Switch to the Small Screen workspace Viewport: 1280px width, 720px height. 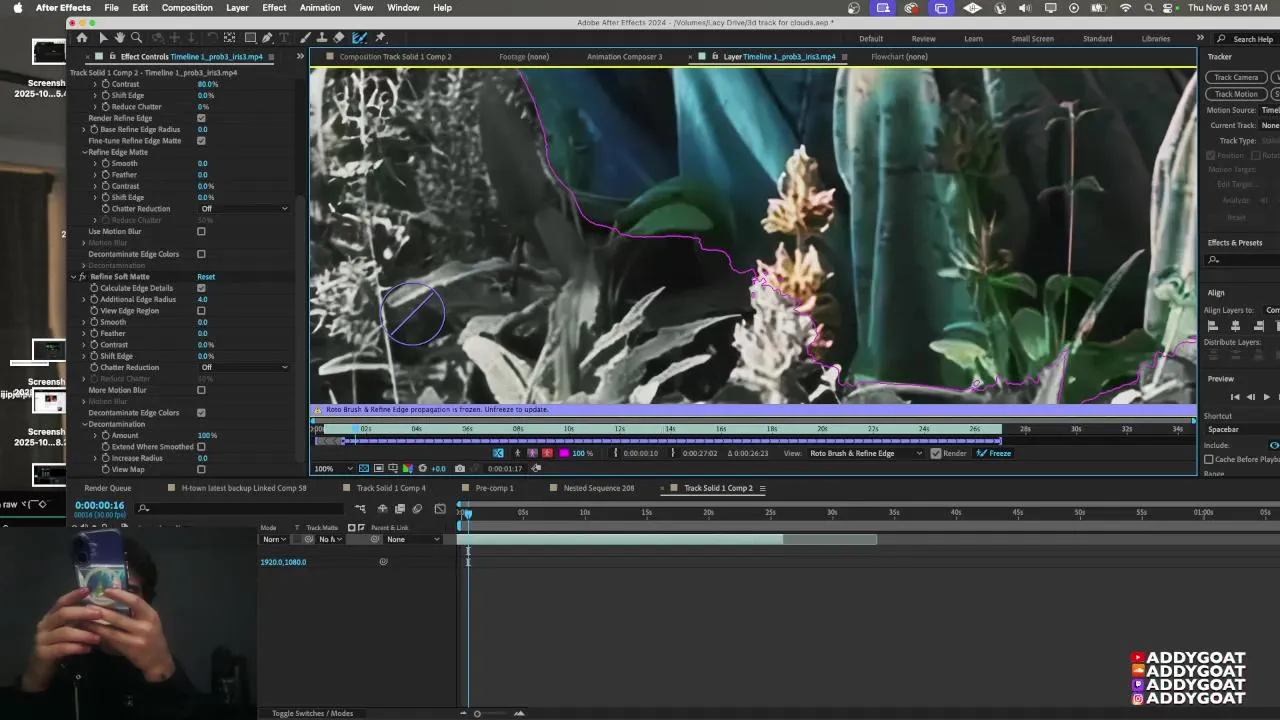pos(1032,39)
